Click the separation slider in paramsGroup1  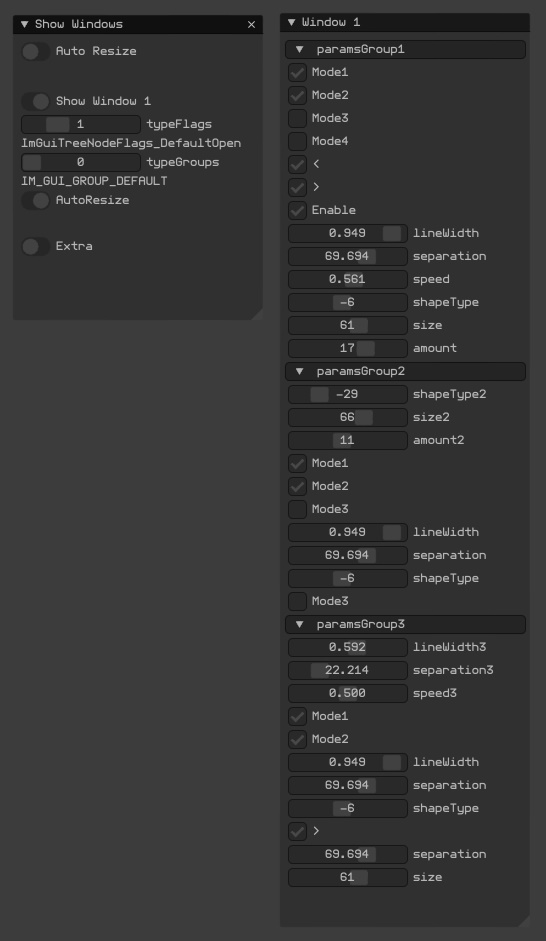pos(348,256)
